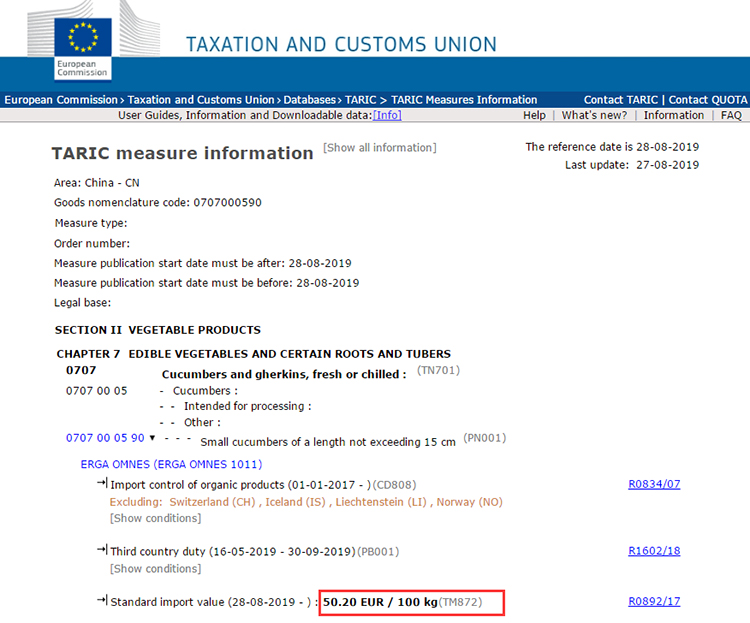
Task: Open the FAQ menu item
Action: pos(731,115)
